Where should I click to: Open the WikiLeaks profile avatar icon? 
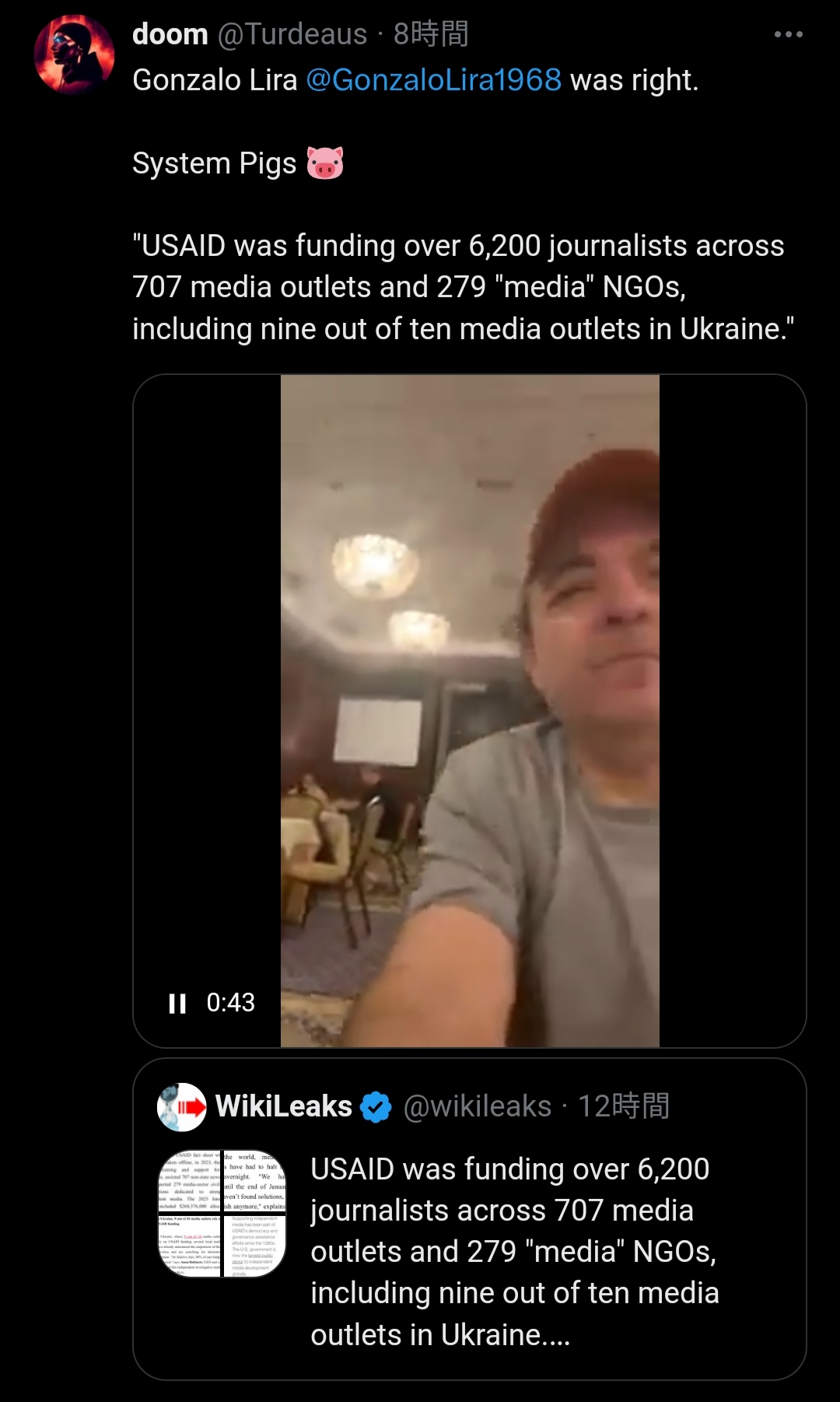click(x=181, y=1106)
